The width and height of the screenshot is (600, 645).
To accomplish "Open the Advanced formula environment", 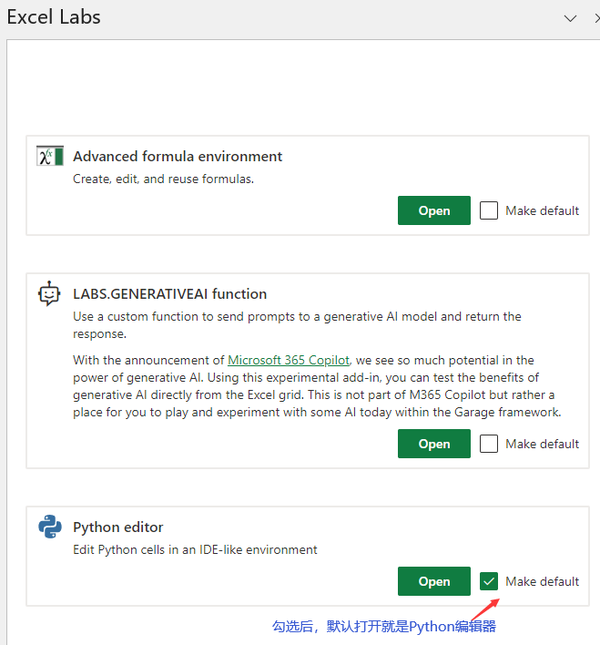I will [x=434, y=211].
